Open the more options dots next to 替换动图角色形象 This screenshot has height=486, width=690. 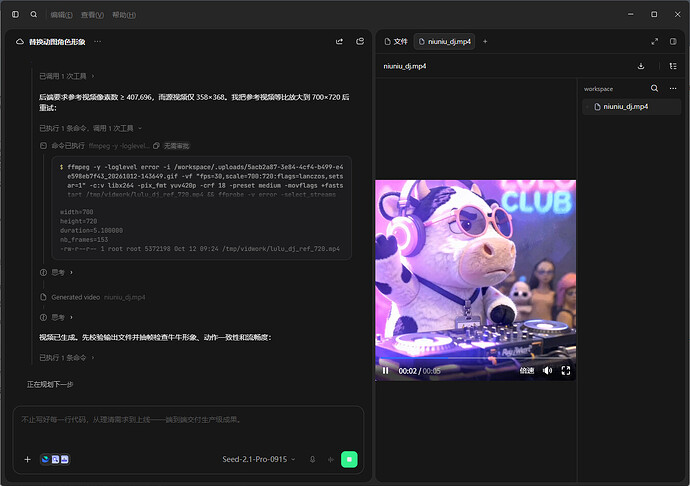[97, 41]
